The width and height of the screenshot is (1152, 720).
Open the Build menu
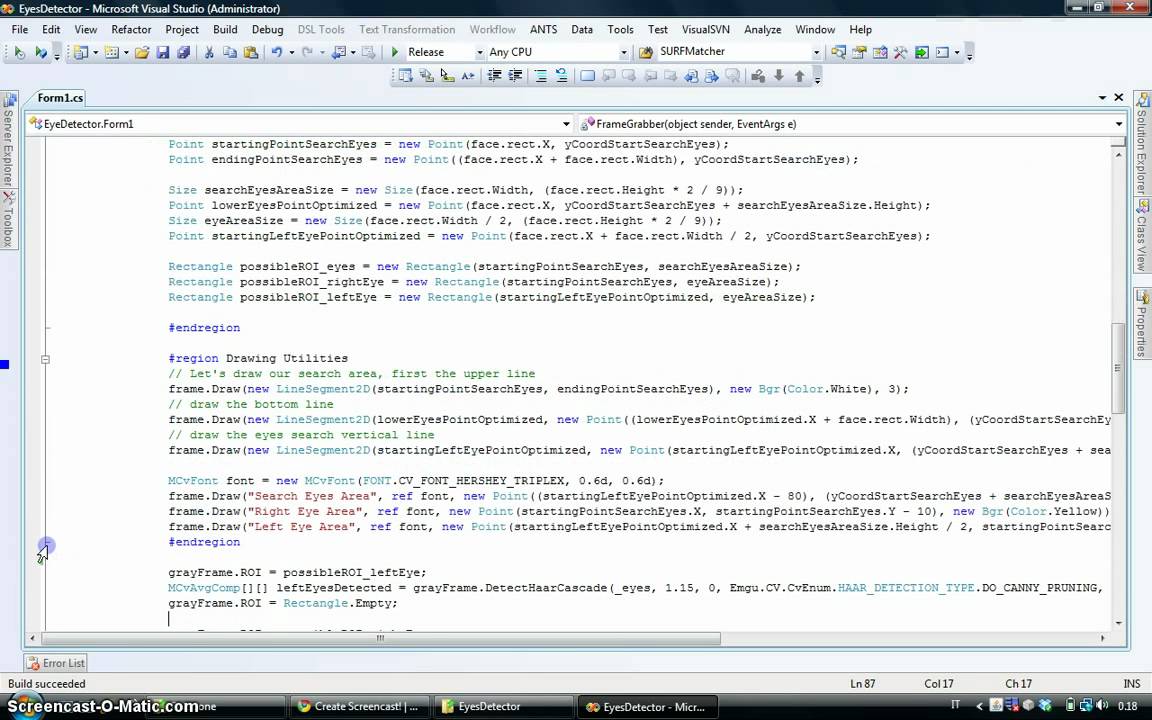coord(225,29)
